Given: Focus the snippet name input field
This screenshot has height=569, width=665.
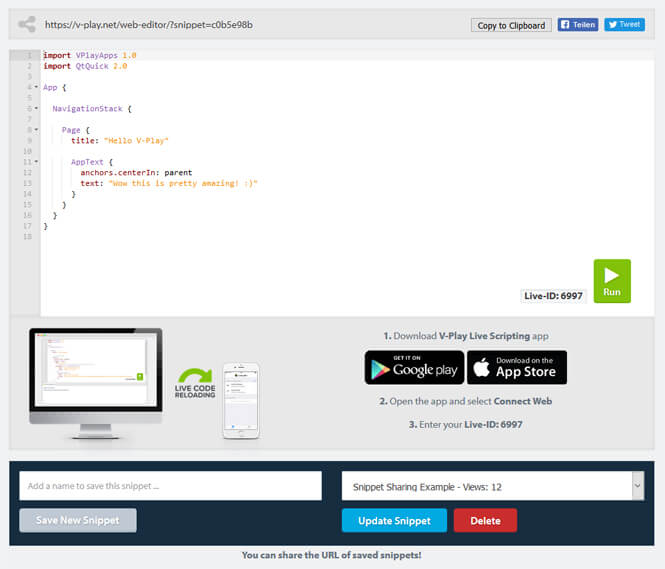Looking at the screenshot, I should (170, 486).
